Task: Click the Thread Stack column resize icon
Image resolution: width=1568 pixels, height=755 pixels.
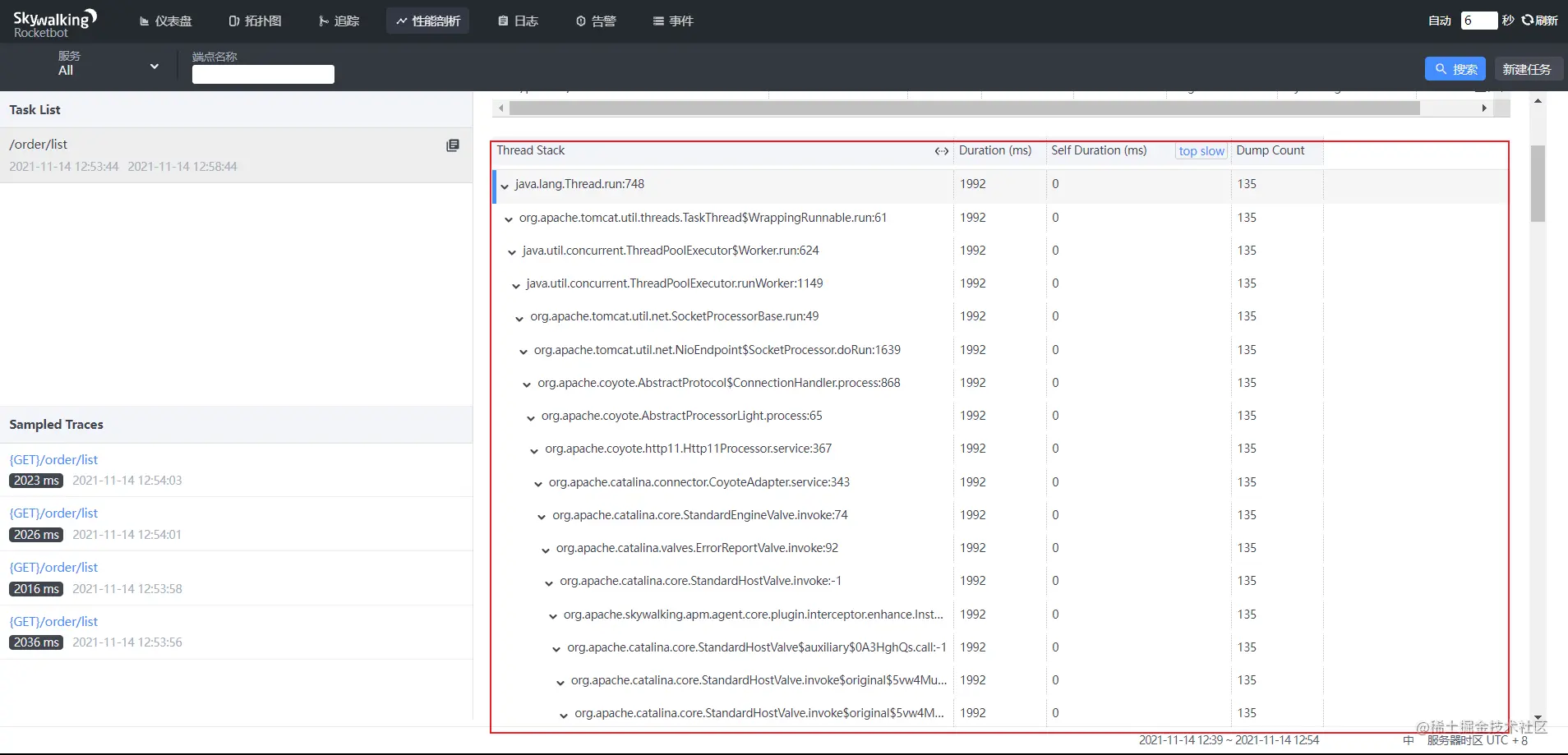Action: click(x=942, y=151)
